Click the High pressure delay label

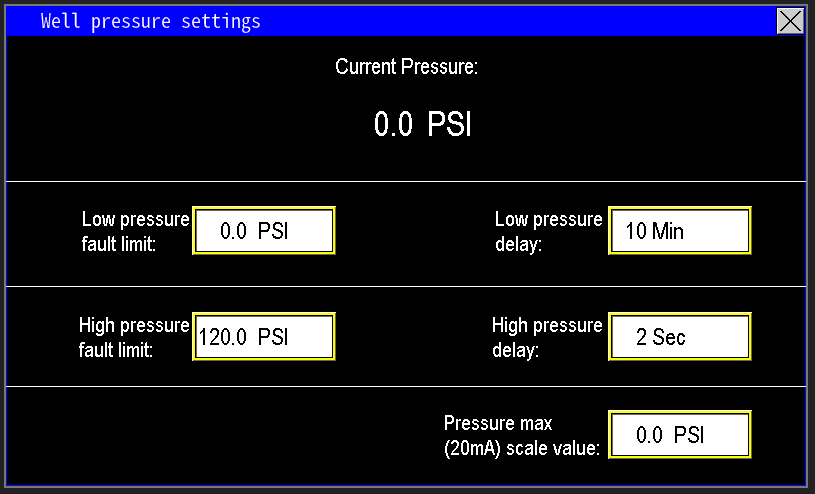pos(547,337)
